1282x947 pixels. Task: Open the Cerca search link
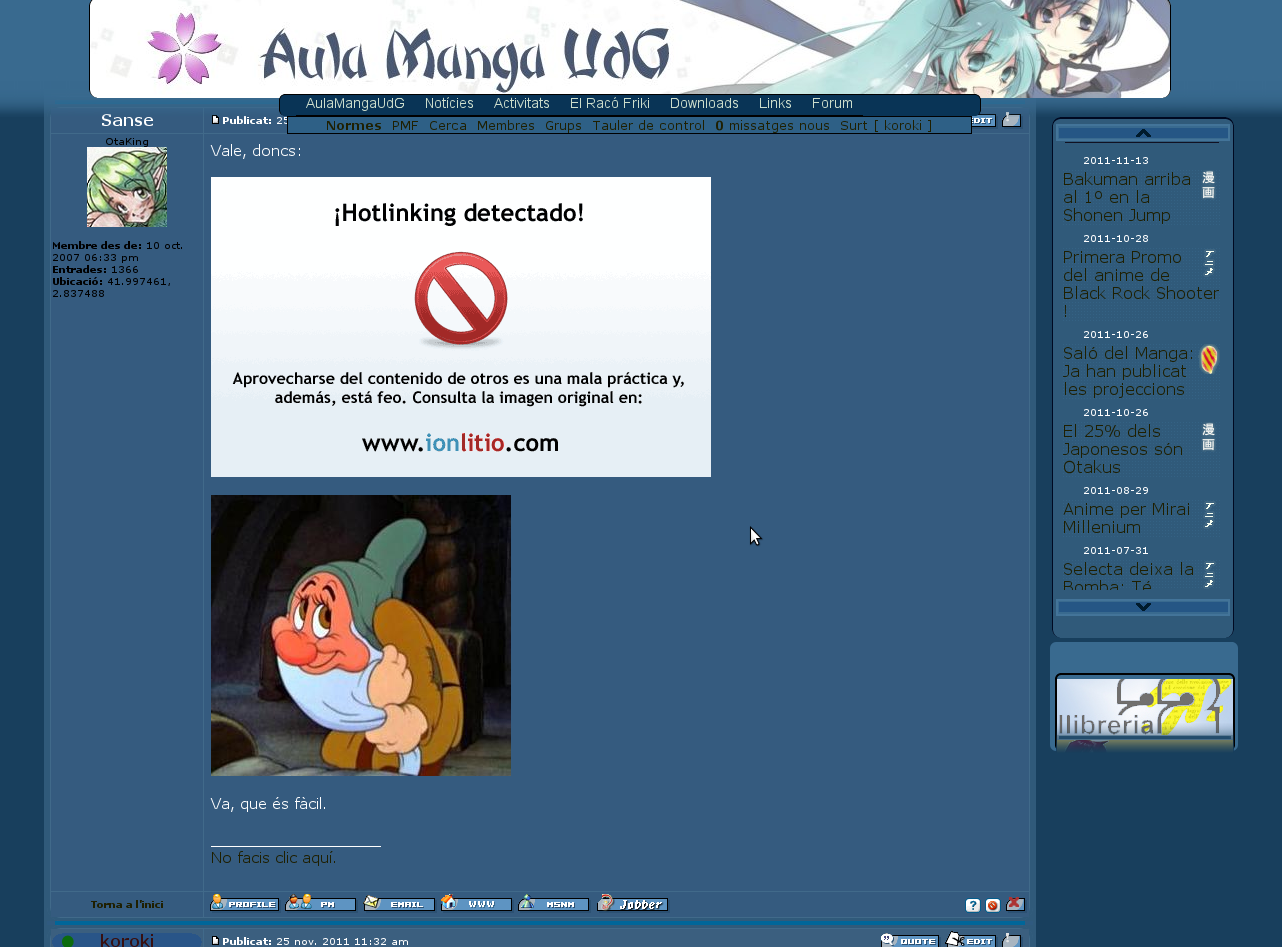[448, 125]
